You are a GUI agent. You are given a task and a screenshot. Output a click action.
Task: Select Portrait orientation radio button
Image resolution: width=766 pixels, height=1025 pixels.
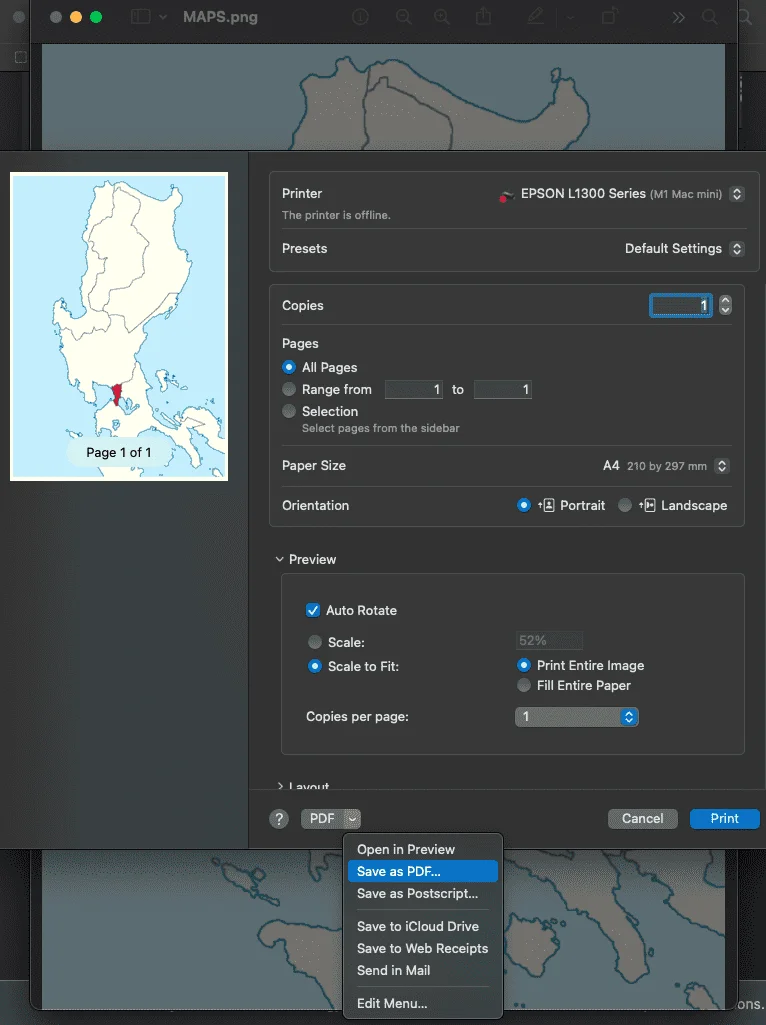pos(524,505)
